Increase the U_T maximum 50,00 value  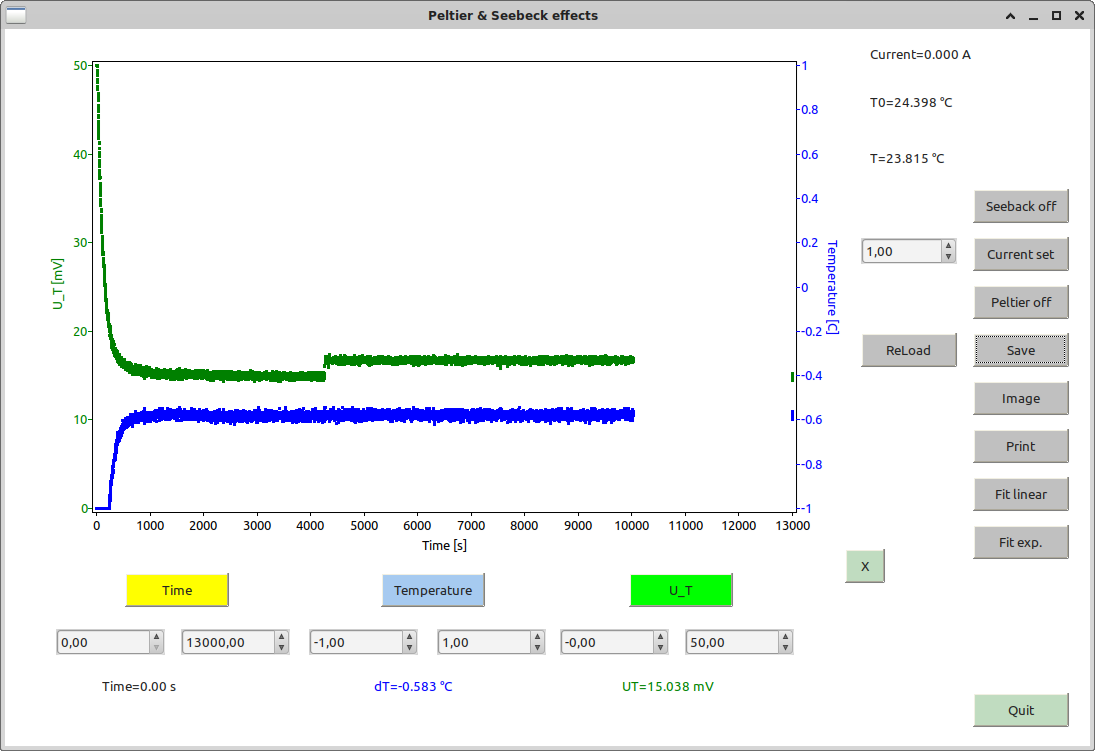point(786,636)
